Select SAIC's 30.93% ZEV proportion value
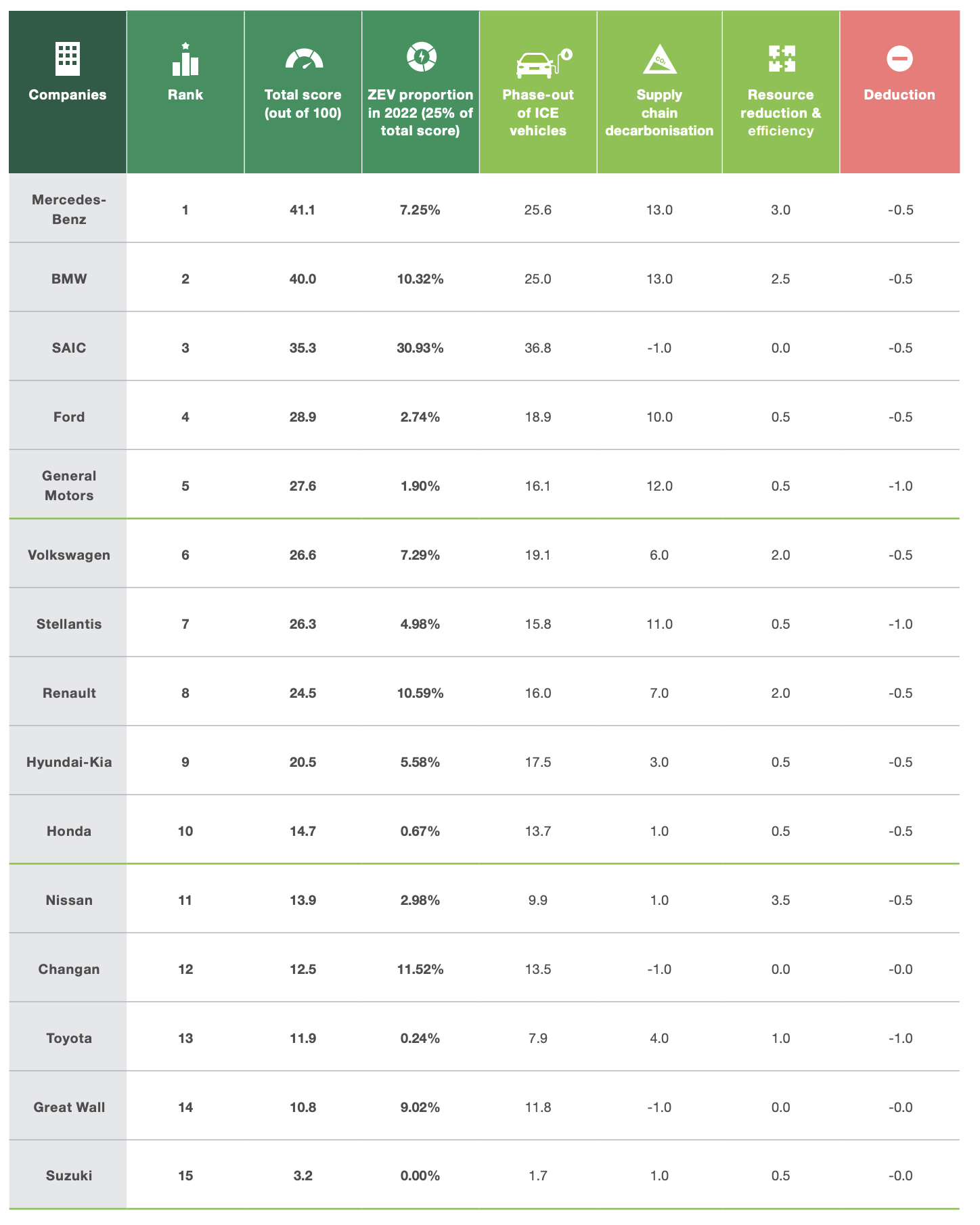The image size is (980, 1225). click(x=420, y=348)
